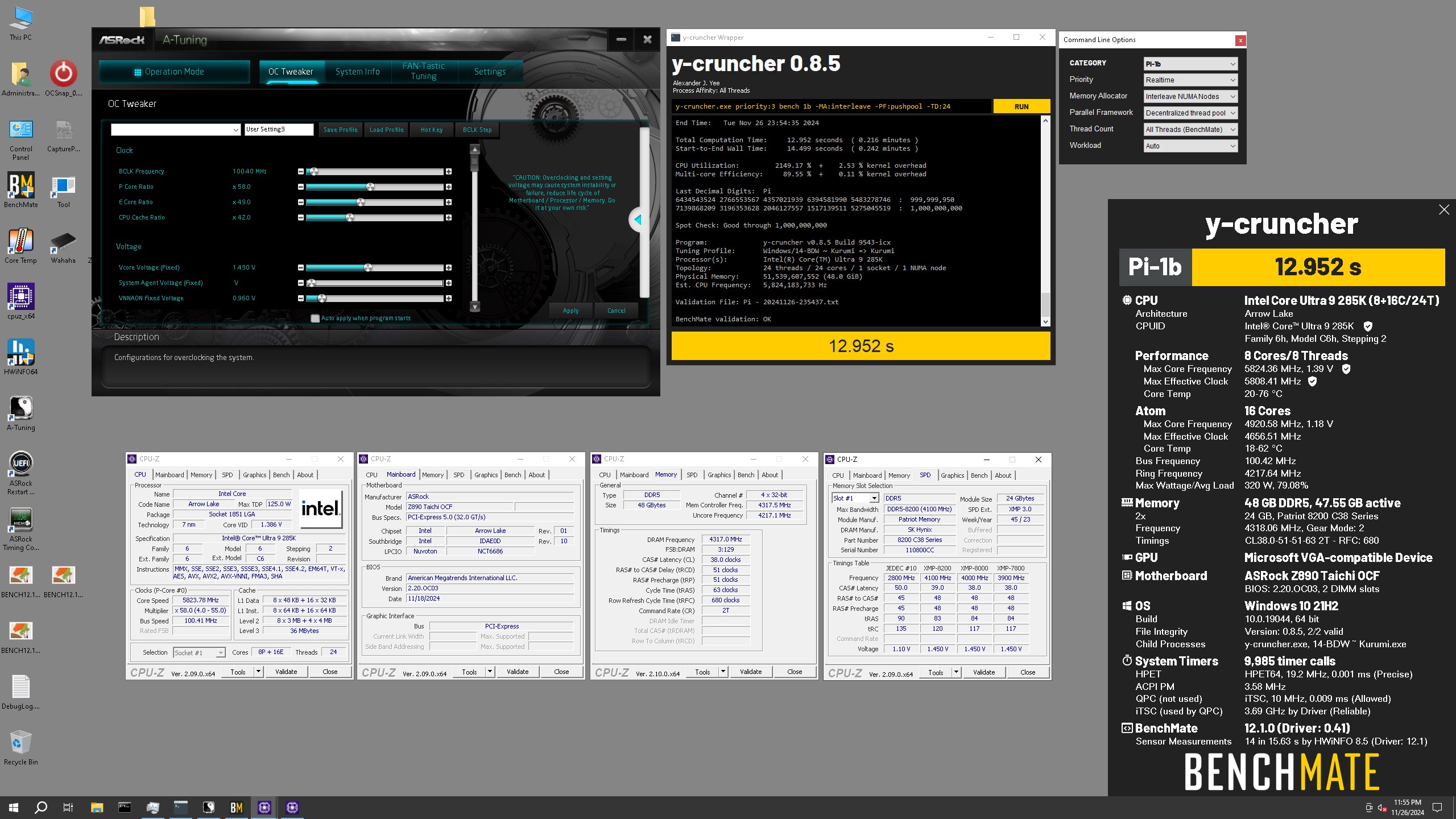Screen dimensions: 1456x819
Task: Open the CPU-Z Socket #1 selection dropdown
Action: tap(199, 652)
